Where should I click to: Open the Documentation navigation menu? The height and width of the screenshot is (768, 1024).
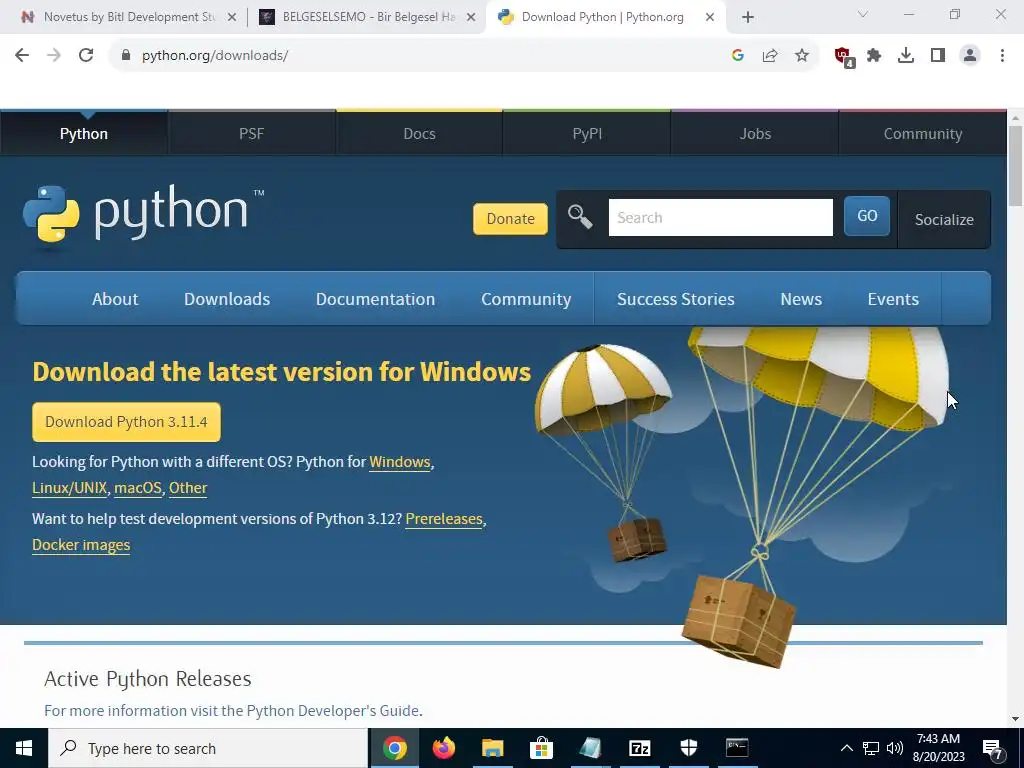(376, 299)
